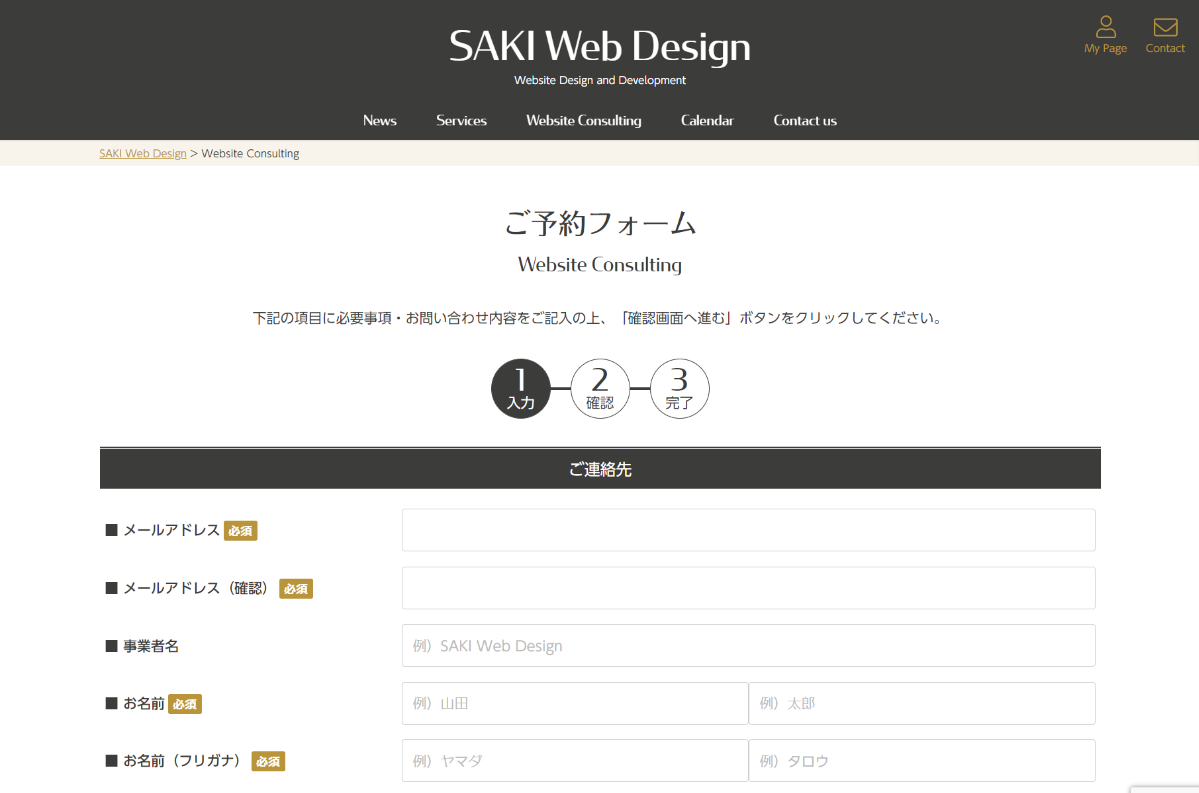Click Contact us in navigation
This screenshot has height=793, width=1199.
tap(804, 120)
